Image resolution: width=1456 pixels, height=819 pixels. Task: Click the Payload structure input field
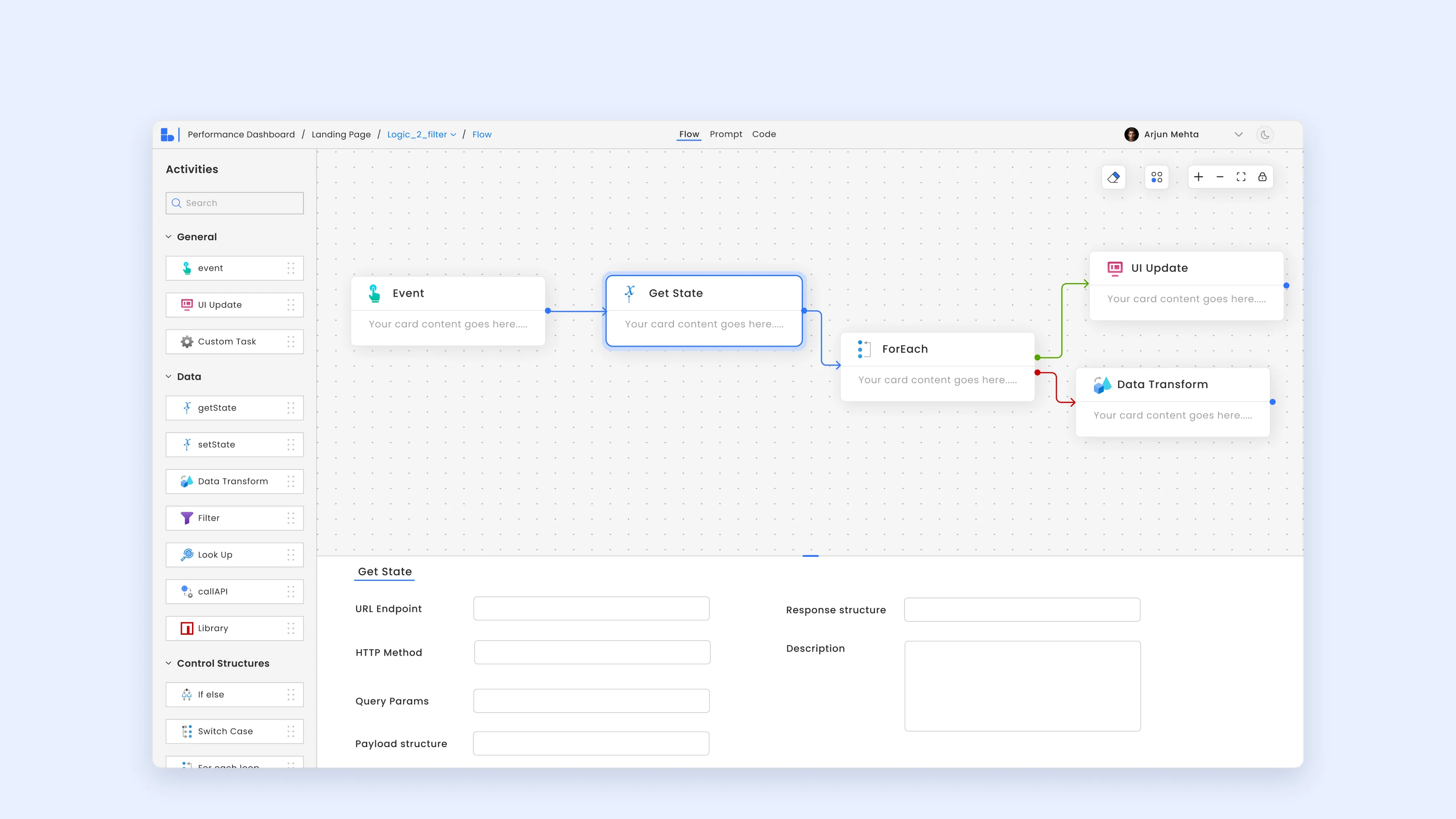point(591,743)
